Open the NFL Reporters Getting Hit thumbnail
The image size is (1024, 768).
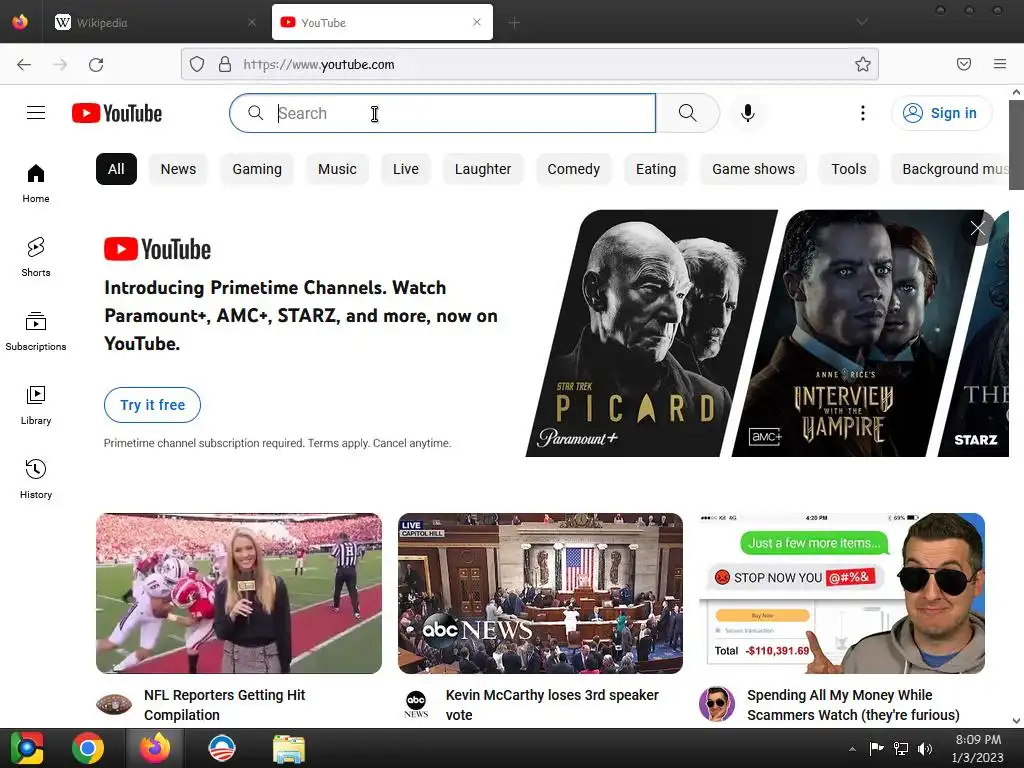[239, 593]
